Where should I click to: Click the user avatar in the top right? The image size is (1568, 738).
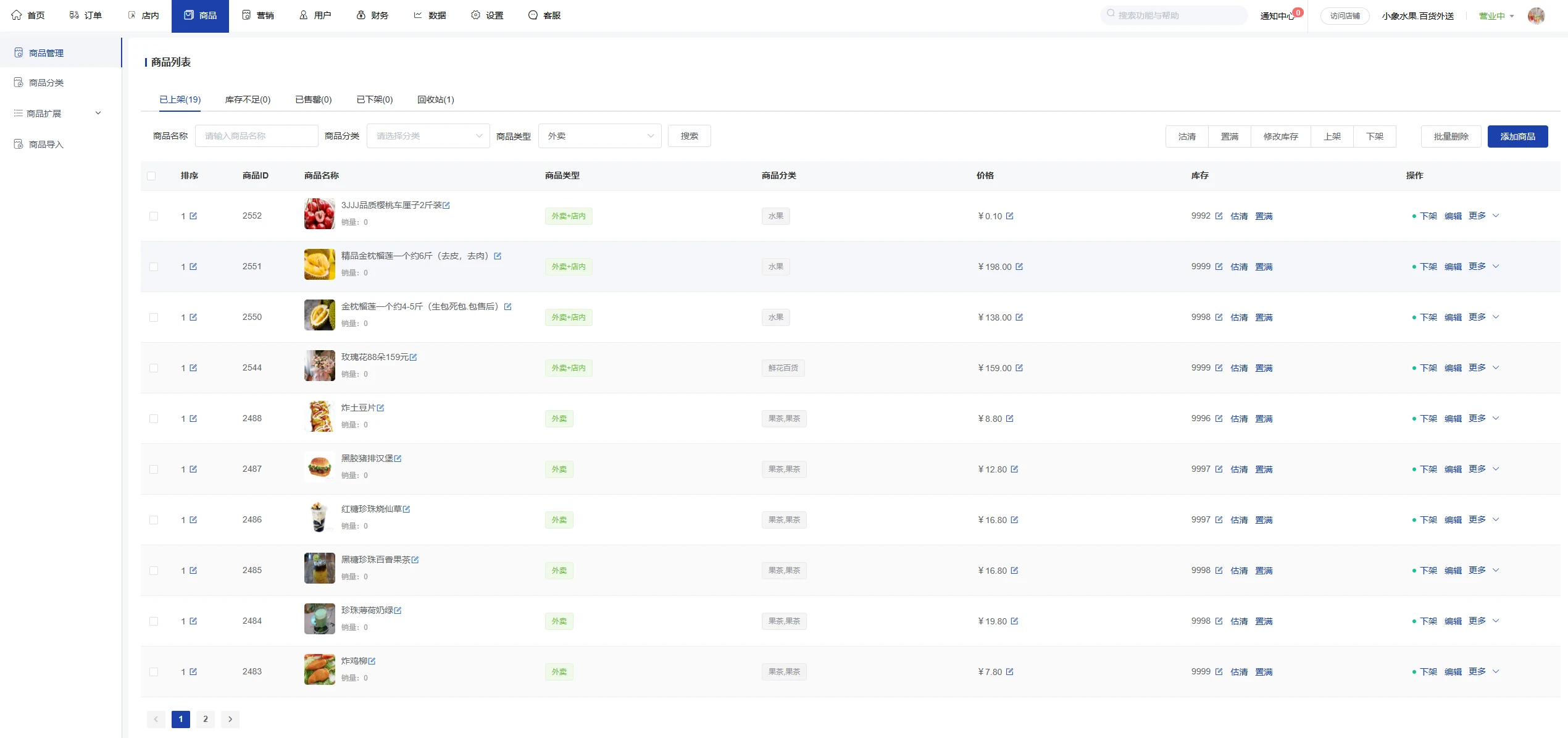tap(1535, 15)
